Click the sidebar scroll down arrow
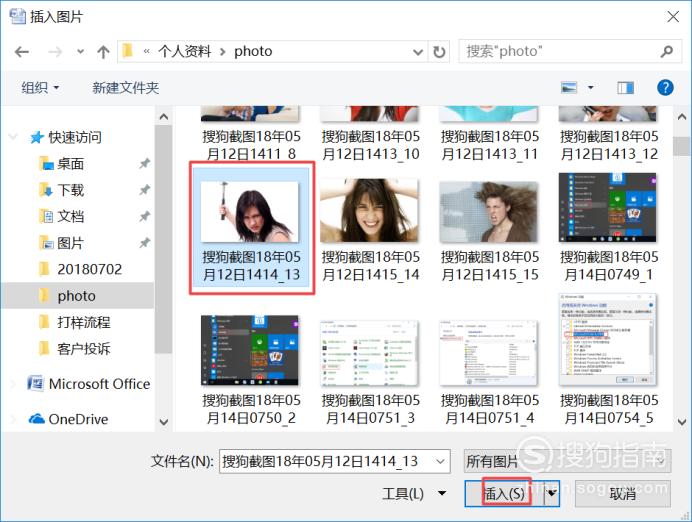Image resolution: width=692 pixels, height=522 pixels. tap(164, 421)
